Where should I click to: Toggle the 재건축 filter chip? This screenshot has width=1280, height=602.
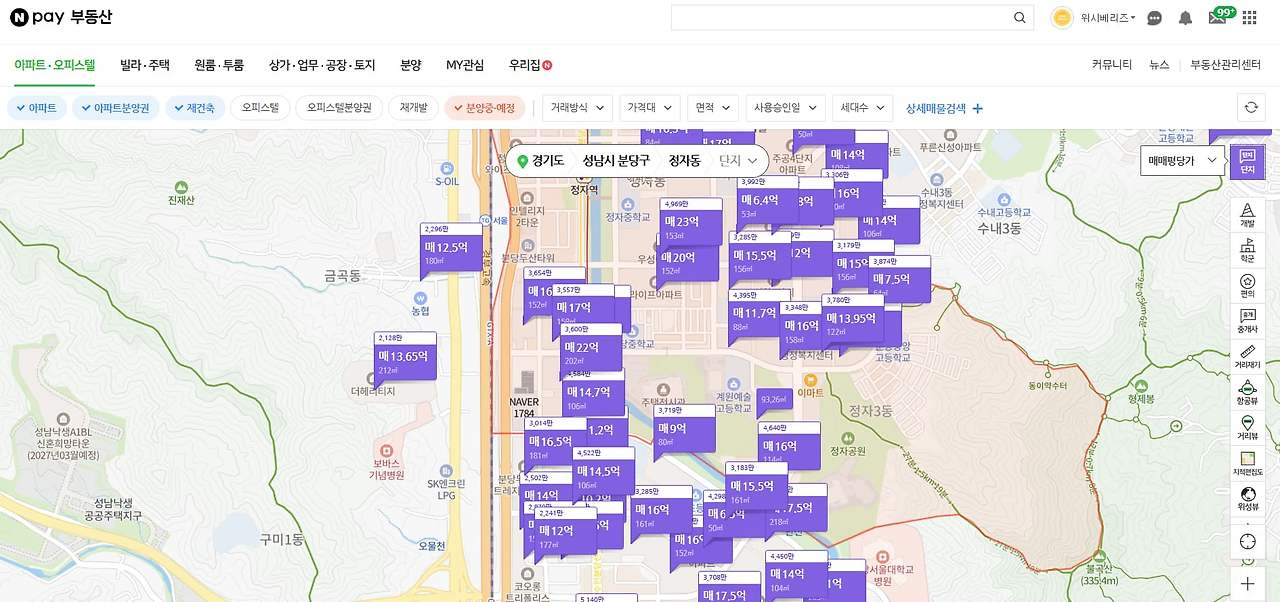tap(195, 108)
